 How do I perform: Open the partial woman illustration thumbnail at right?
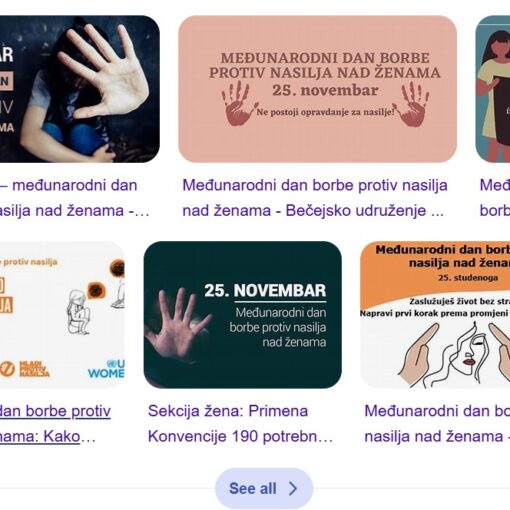click(492, 89)
